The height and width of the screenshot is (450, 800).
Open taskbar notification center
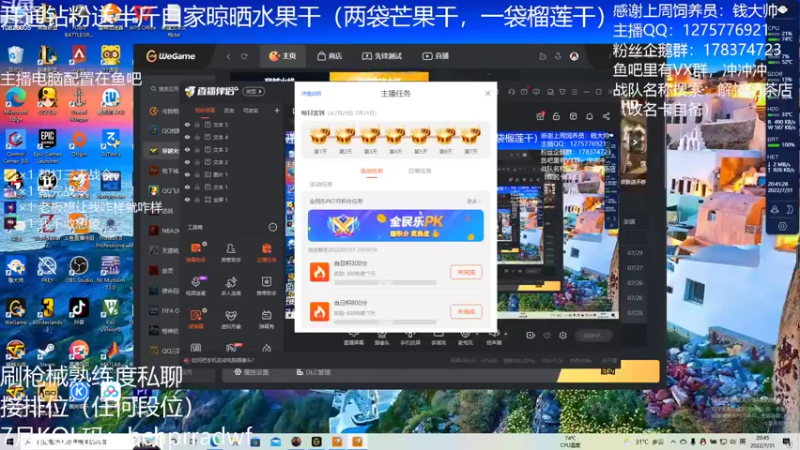(787, 442)
